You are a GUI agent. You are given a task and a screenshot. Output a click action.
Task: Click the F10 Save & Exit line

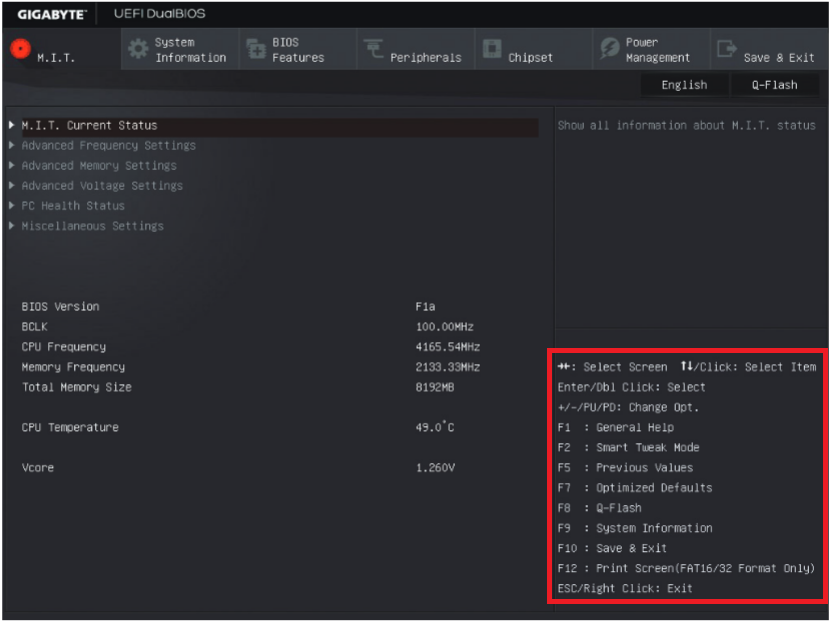(x=612, y=548)
